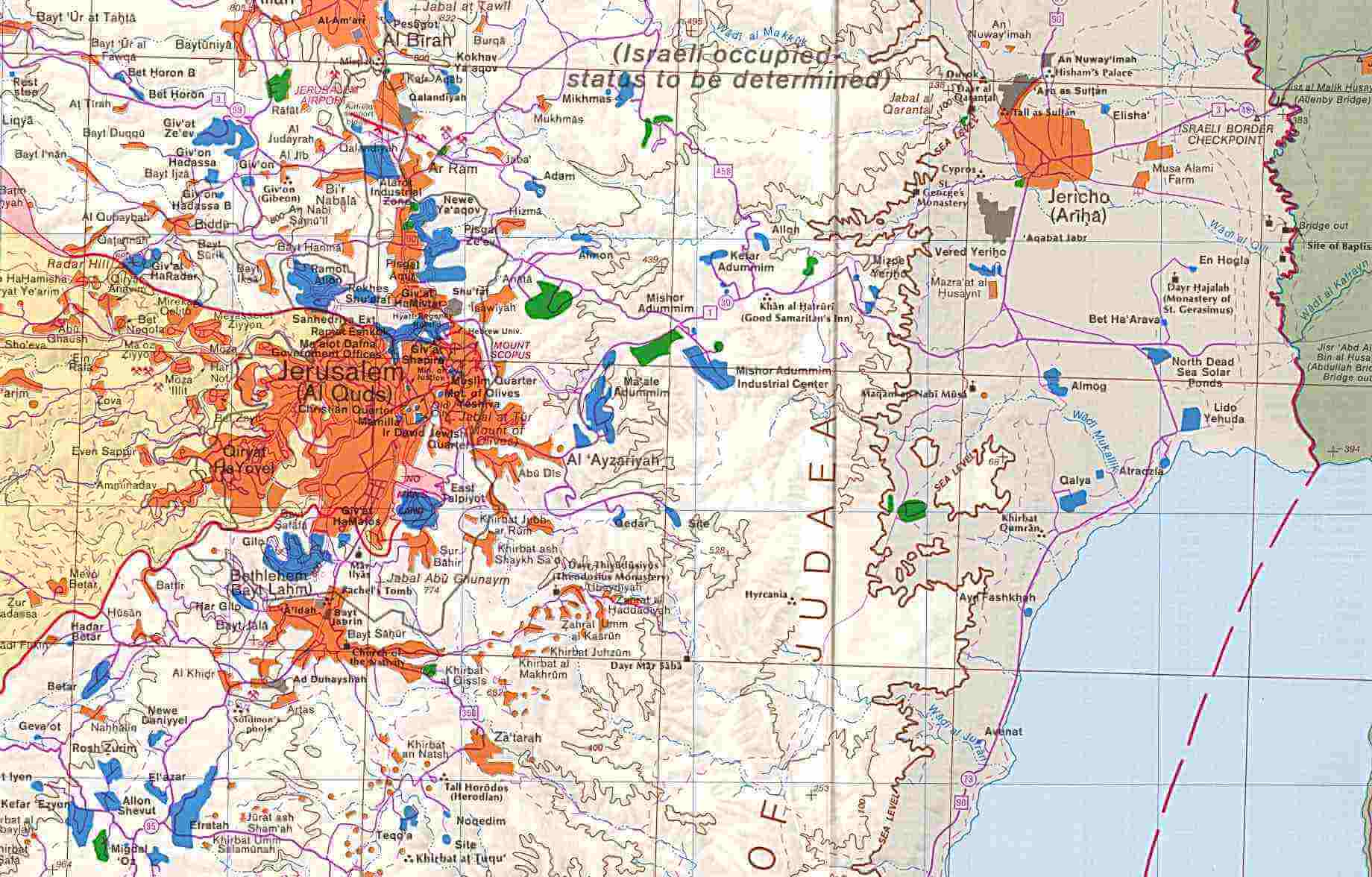Click the Hisham's Palace landmark marker
This screenshot has height=877, width=1372.
point(1051,75)
